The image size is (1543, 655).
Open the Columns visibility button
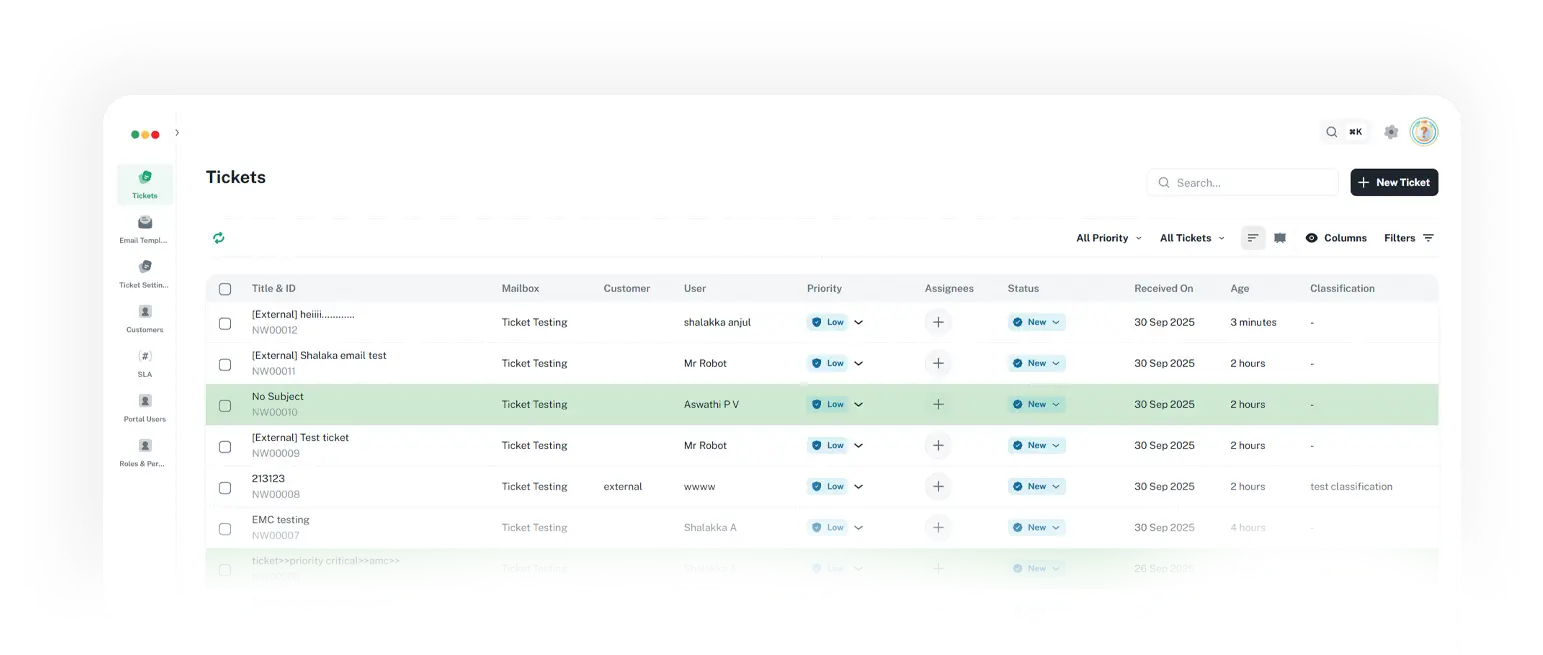click(1335, 238)
